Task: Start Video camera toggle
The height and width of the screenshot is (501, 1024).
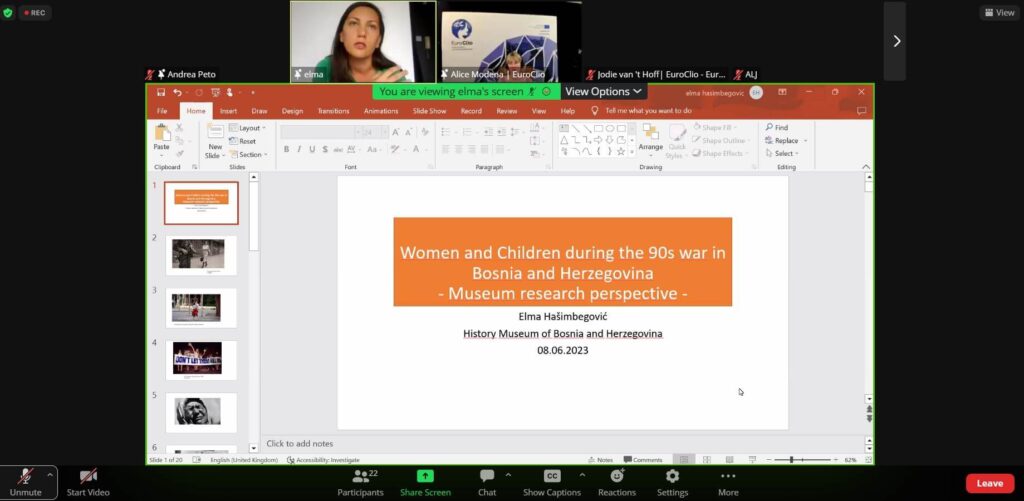Action: [89, 477]
